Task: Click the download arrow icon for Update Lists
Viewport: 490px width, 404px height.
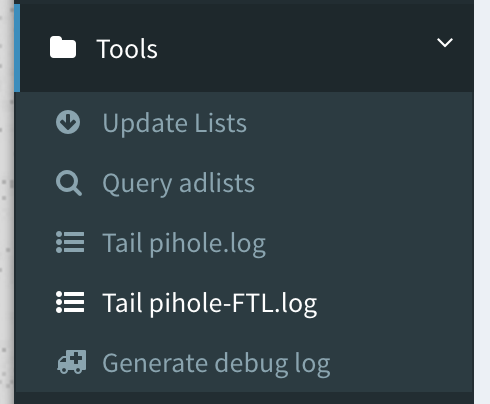Action: pos(68,122)
